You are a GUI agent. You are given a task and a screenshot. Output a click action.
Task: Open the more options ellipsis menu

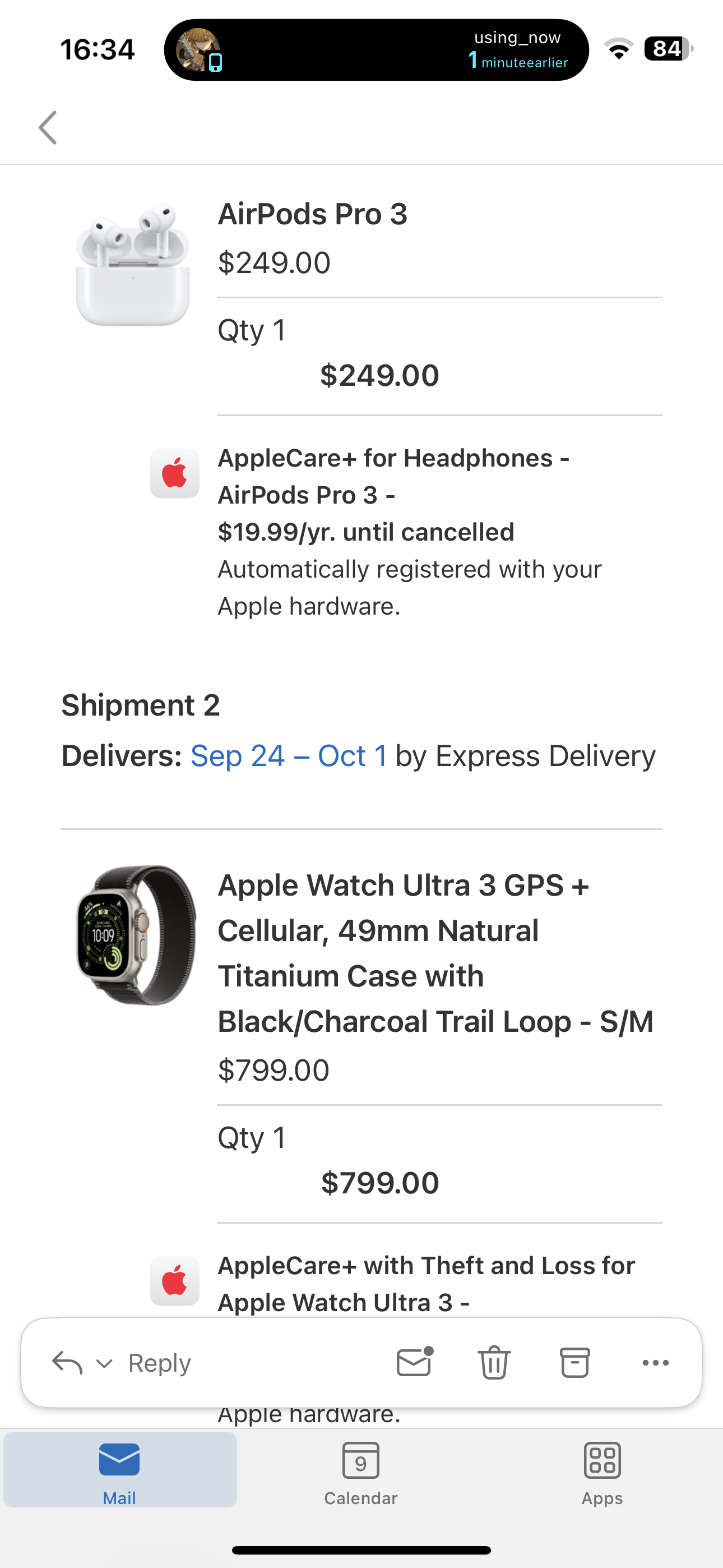click(x=655, y=1362)
